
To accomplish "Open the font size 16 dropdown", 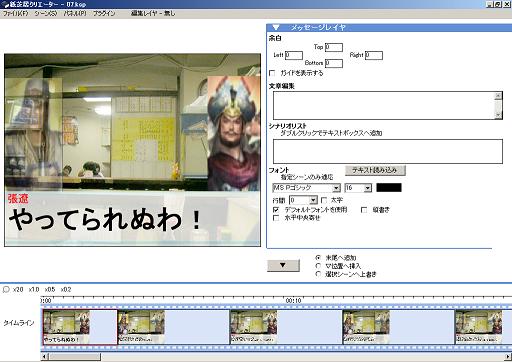I will pos(367,188).
